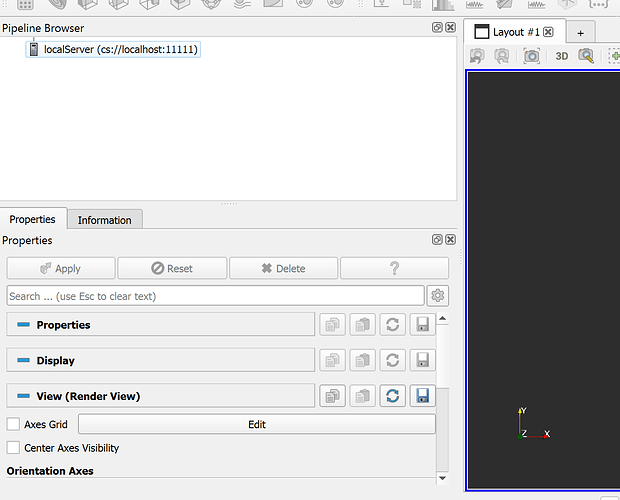Toggle advanced properties with the gear icon
Image resolution: width=620 pixels, height=500 pixels.
click(437, 296)
